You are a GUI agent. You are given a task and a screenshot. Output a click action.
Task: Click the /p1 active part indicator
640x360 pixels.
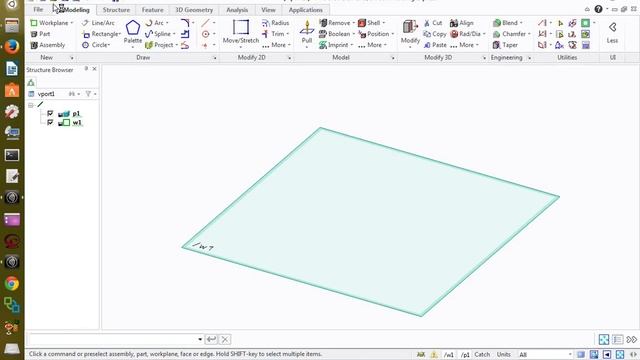465,354
